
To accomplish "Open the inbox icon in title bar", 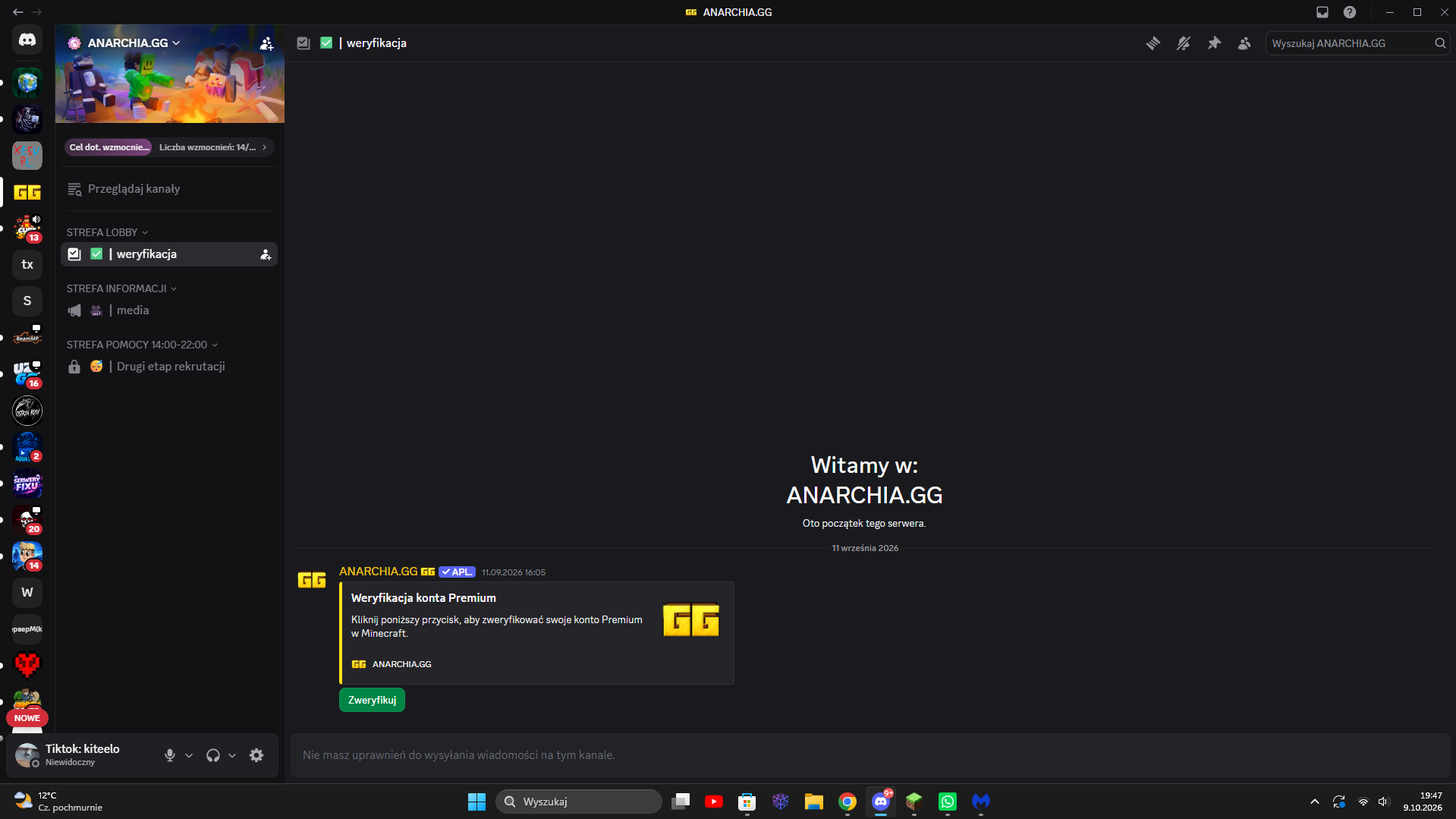I will pyautogui.click(x=1322, y=12).
